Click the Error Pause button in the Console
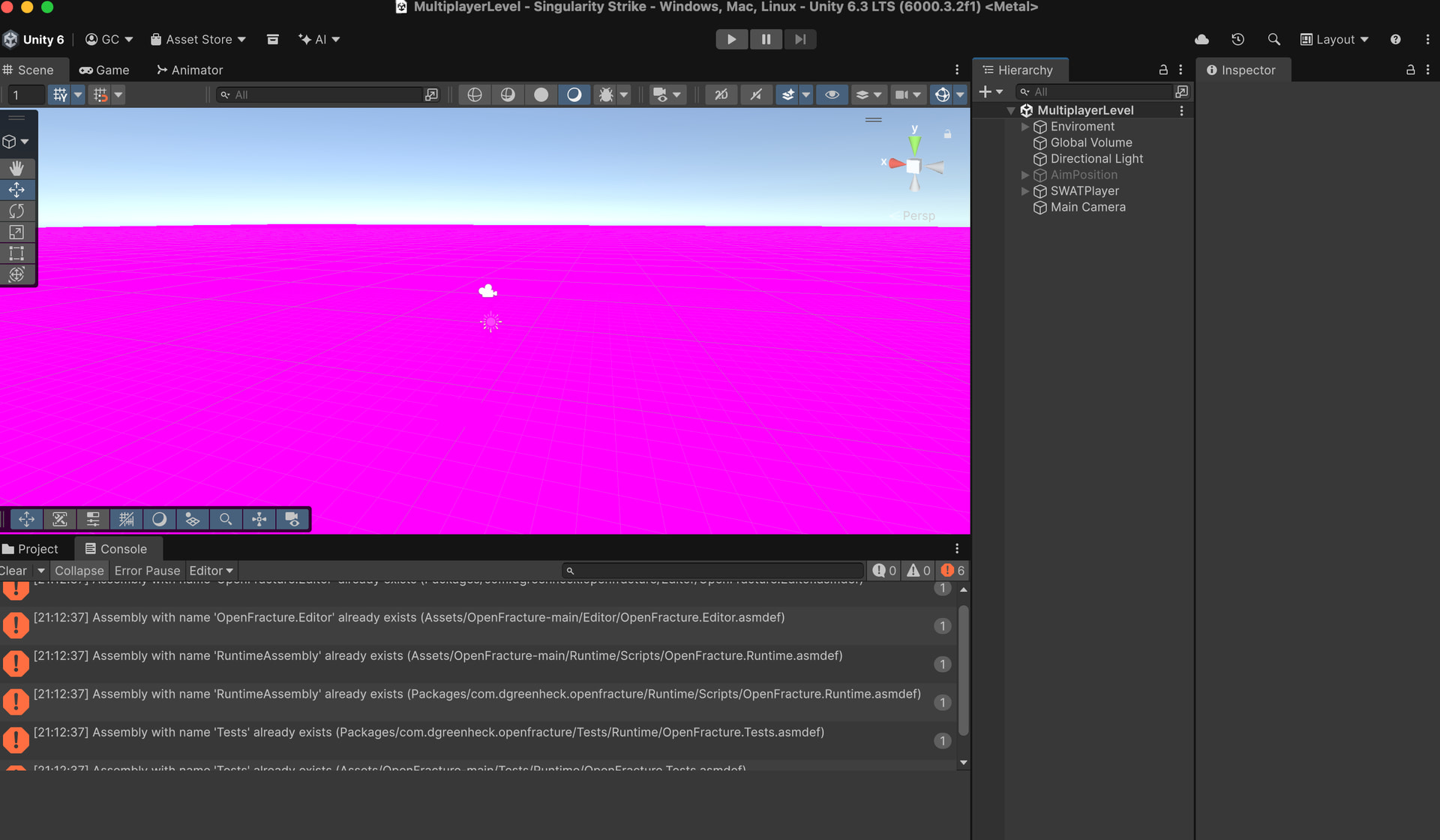1440x840 pixels. click(147, 571)
